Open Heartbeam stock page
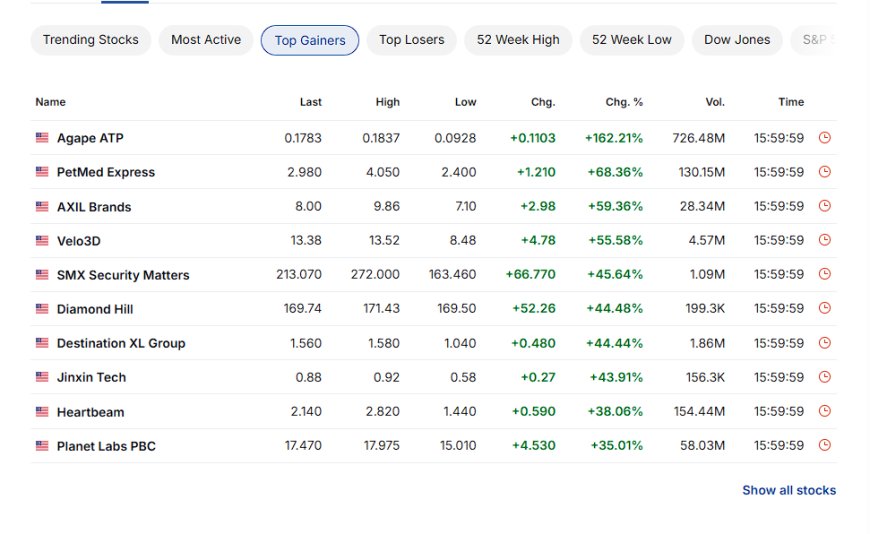Screen dimensions: 870x534 click(x=90, y=412)
